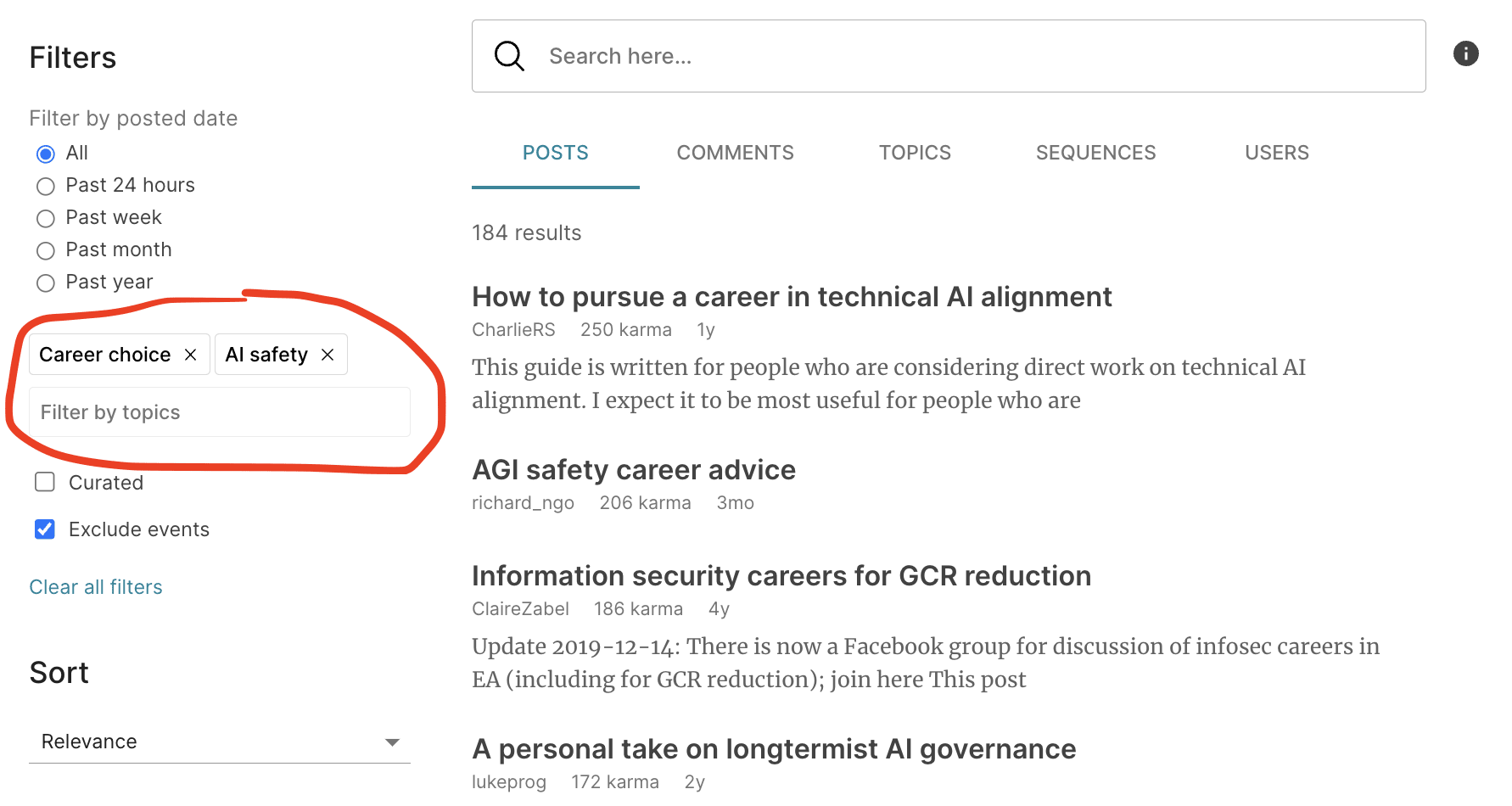
Task: Select the Past week date filter
Action: pos(46,218)
